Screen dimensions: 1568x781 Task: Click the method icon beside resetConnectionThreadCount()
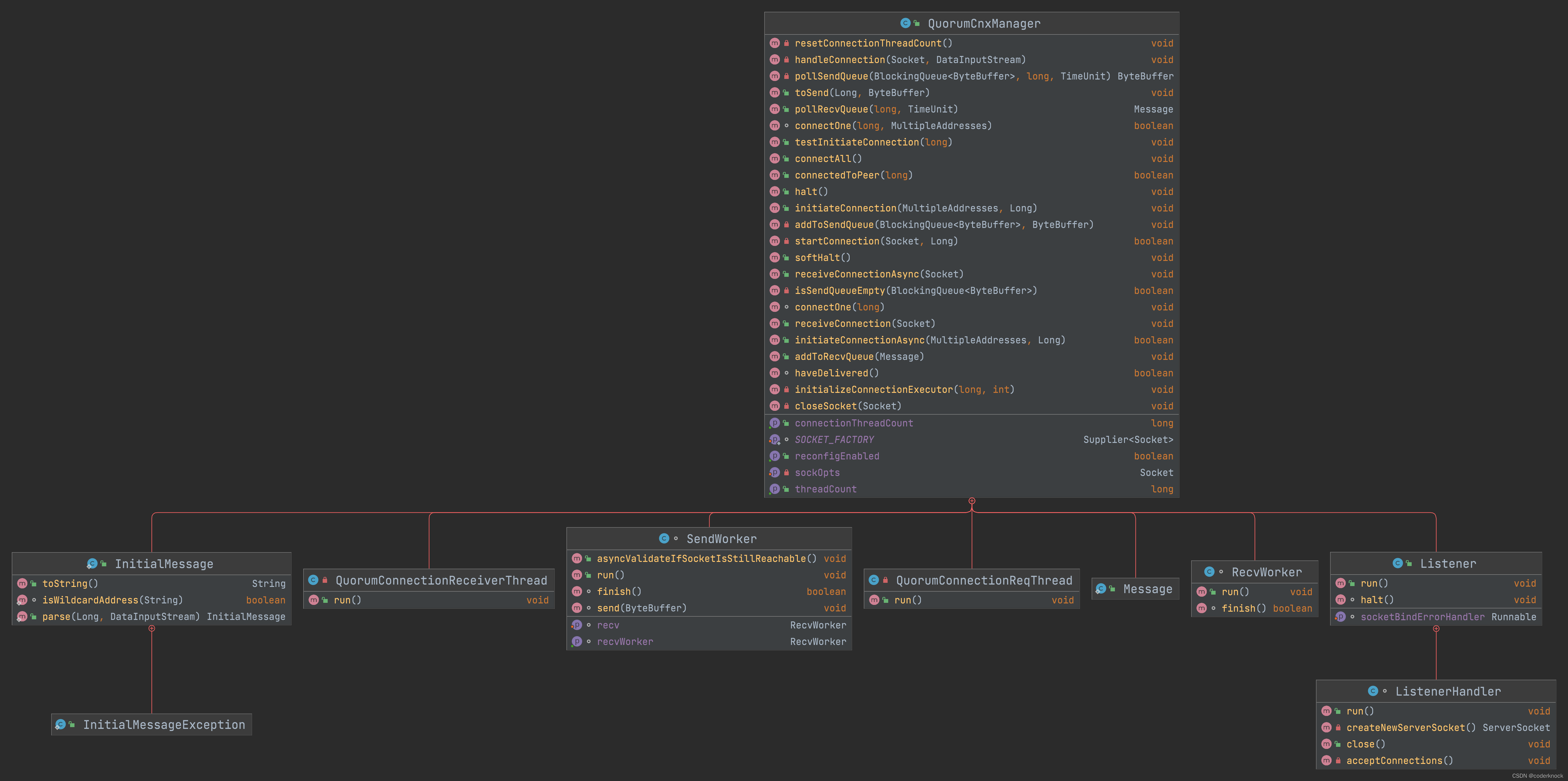point(774,43)
